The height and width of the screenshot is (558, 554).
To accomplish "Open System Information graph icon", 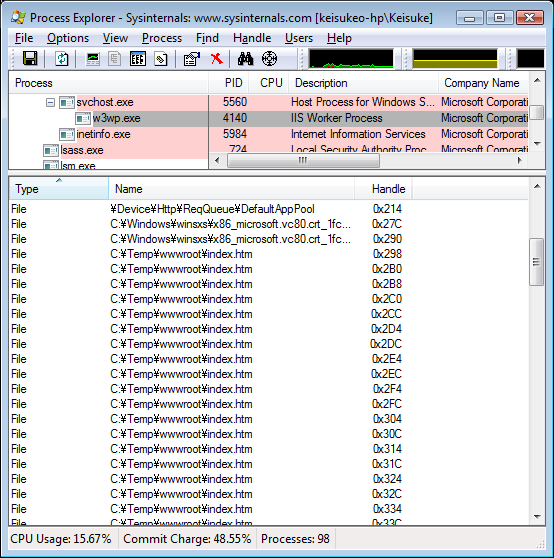I will point(93,59).
